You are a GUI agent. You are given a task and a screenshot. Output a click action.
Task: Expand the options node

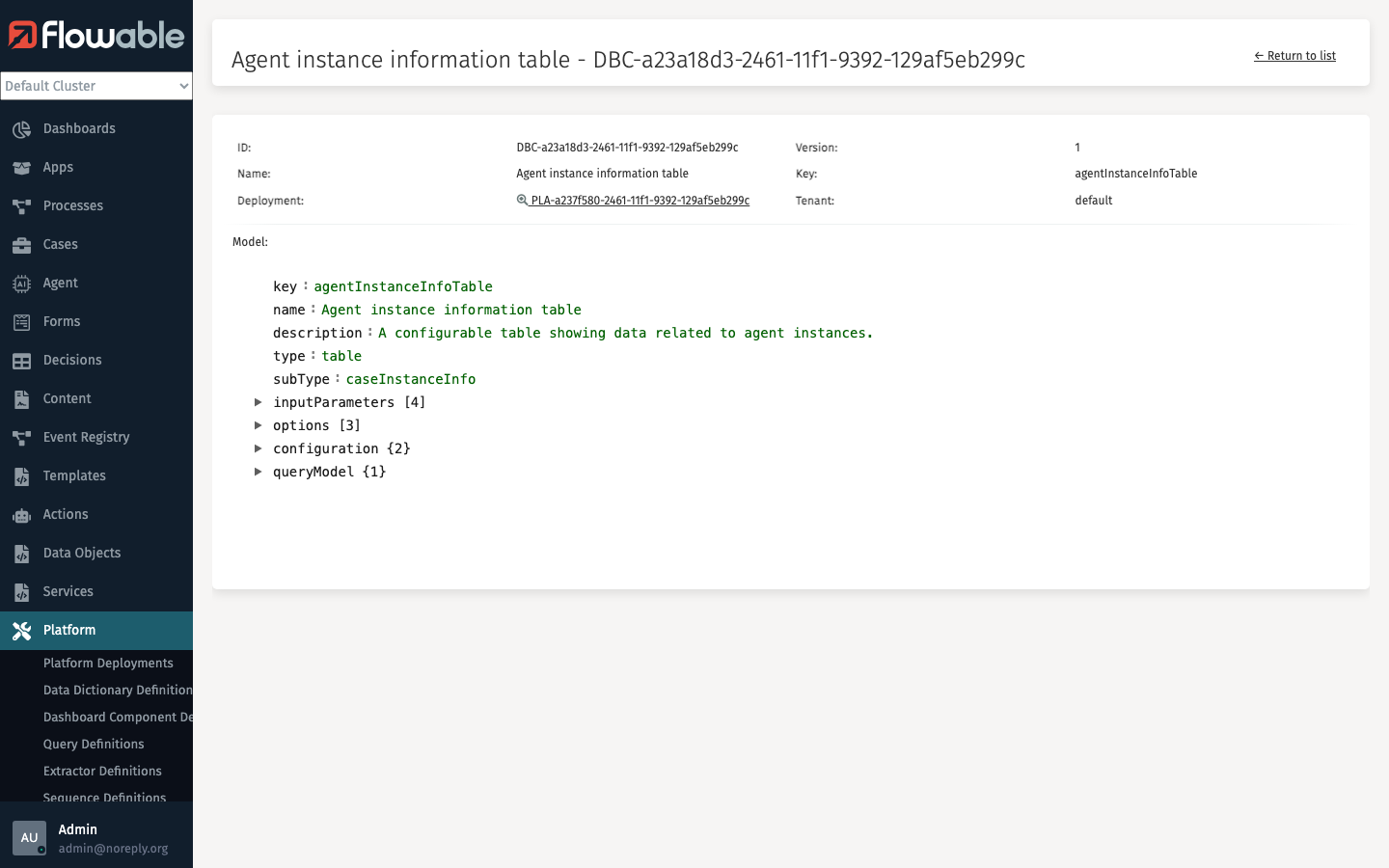(x=258, y=425)
